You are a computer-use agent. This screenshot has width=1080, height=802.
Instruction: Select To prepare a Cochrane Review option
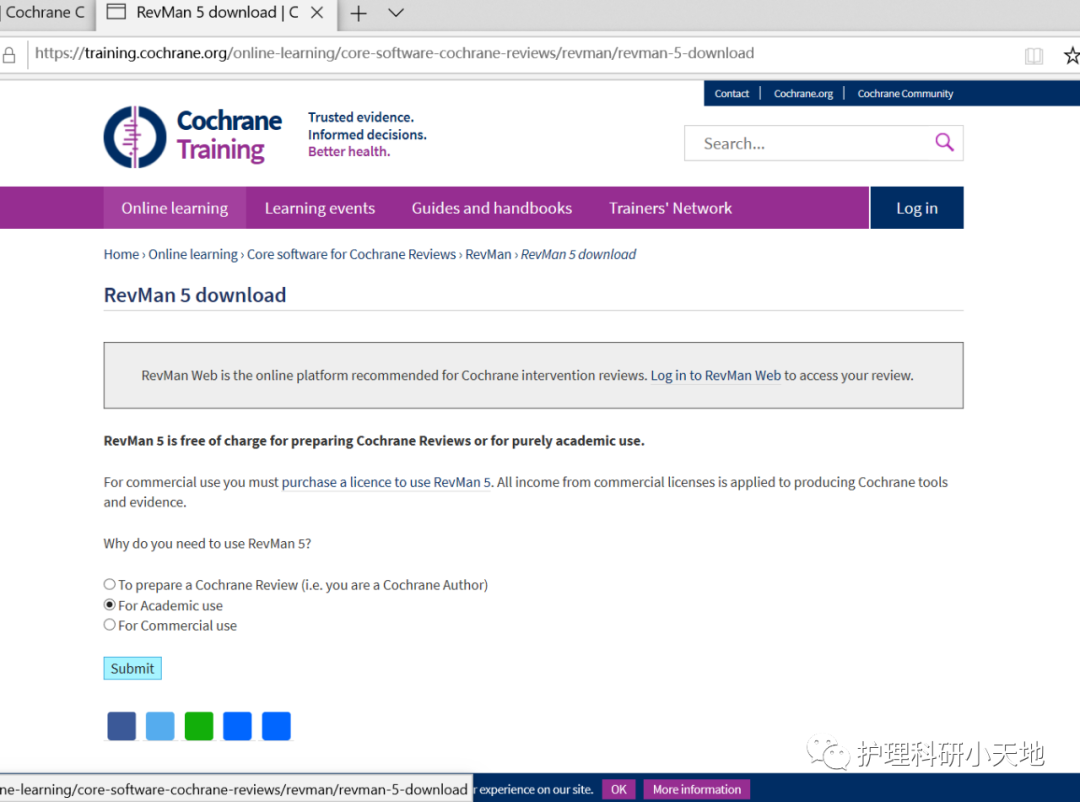click(x=110, y=584)
